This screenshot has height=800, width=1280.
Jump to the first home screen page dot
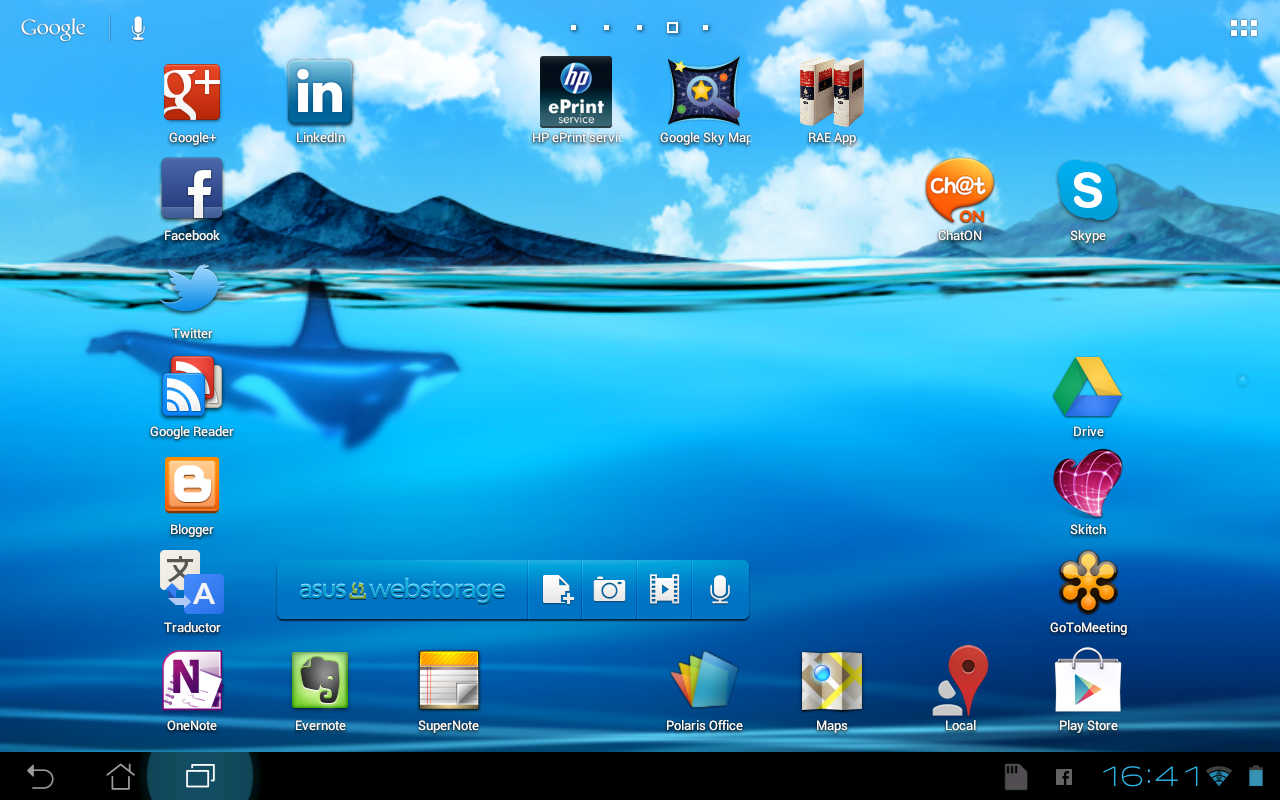[573, 28]
